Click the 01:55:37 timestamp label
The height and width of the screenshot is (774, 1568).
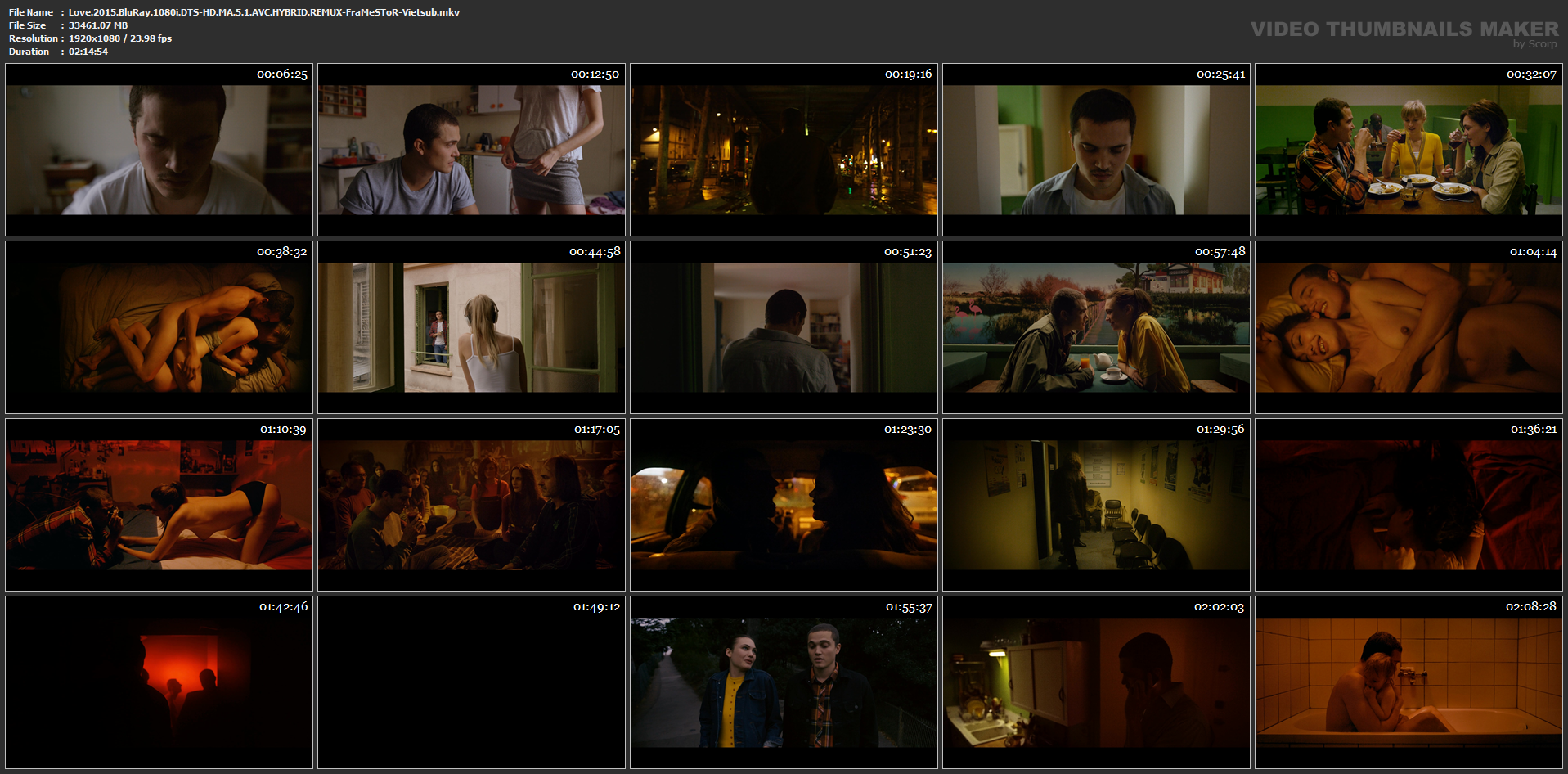click(x=909, y=607)
